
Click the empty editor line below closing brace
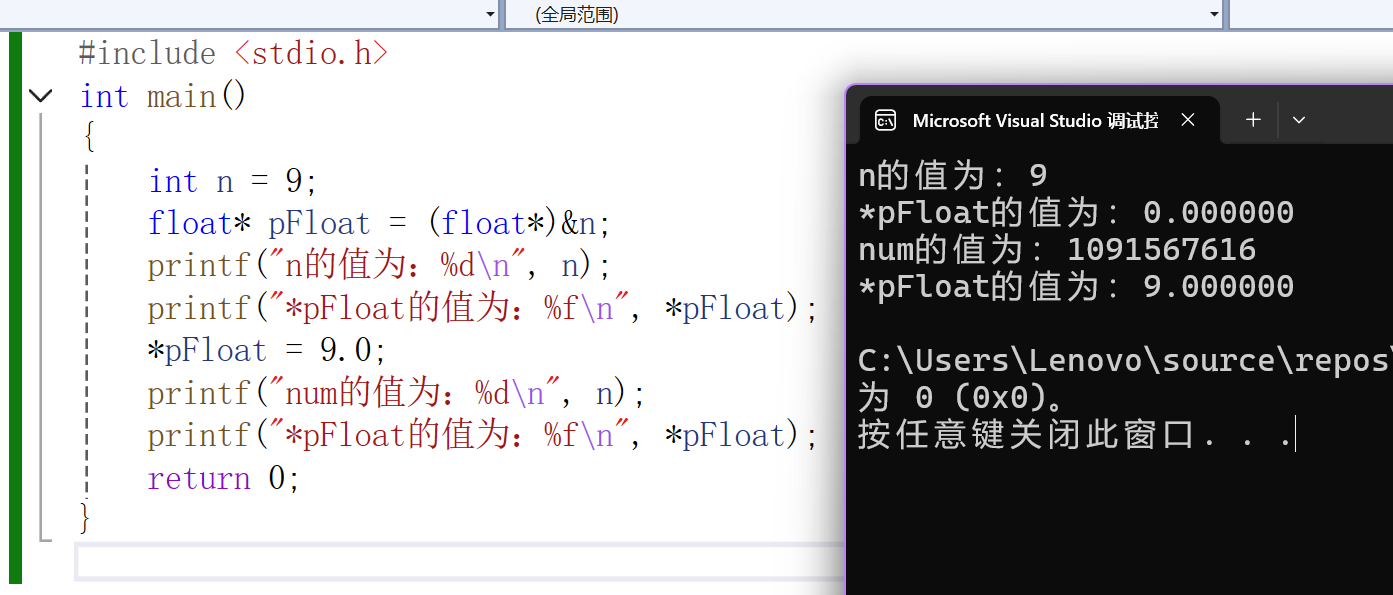[x=460, y=561]
